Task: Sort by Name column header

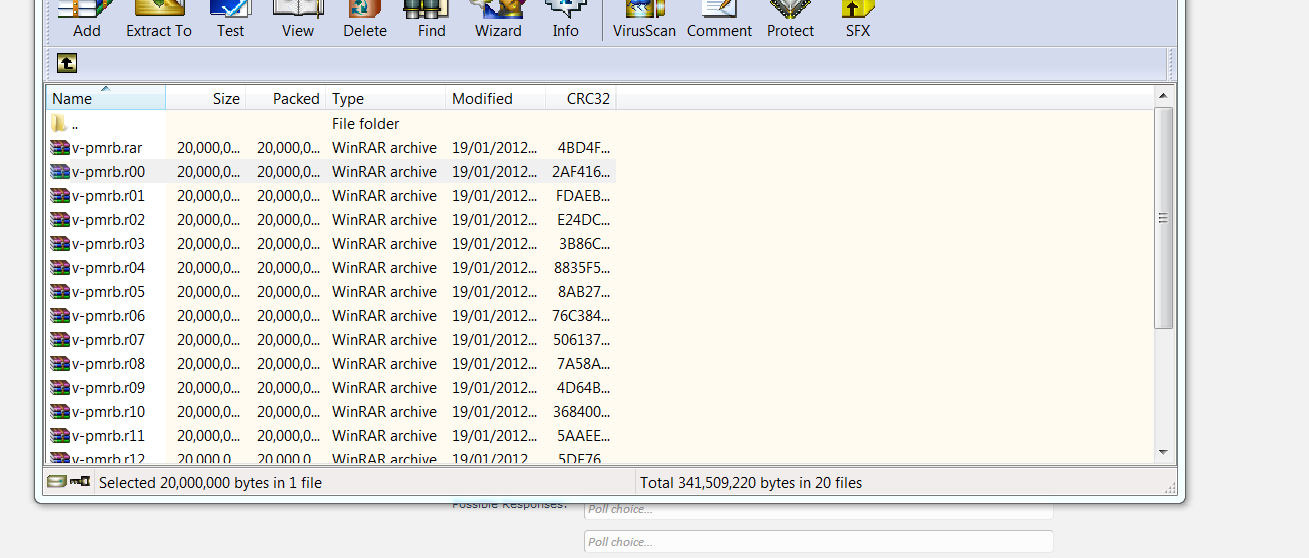Action: coord(106,98)
